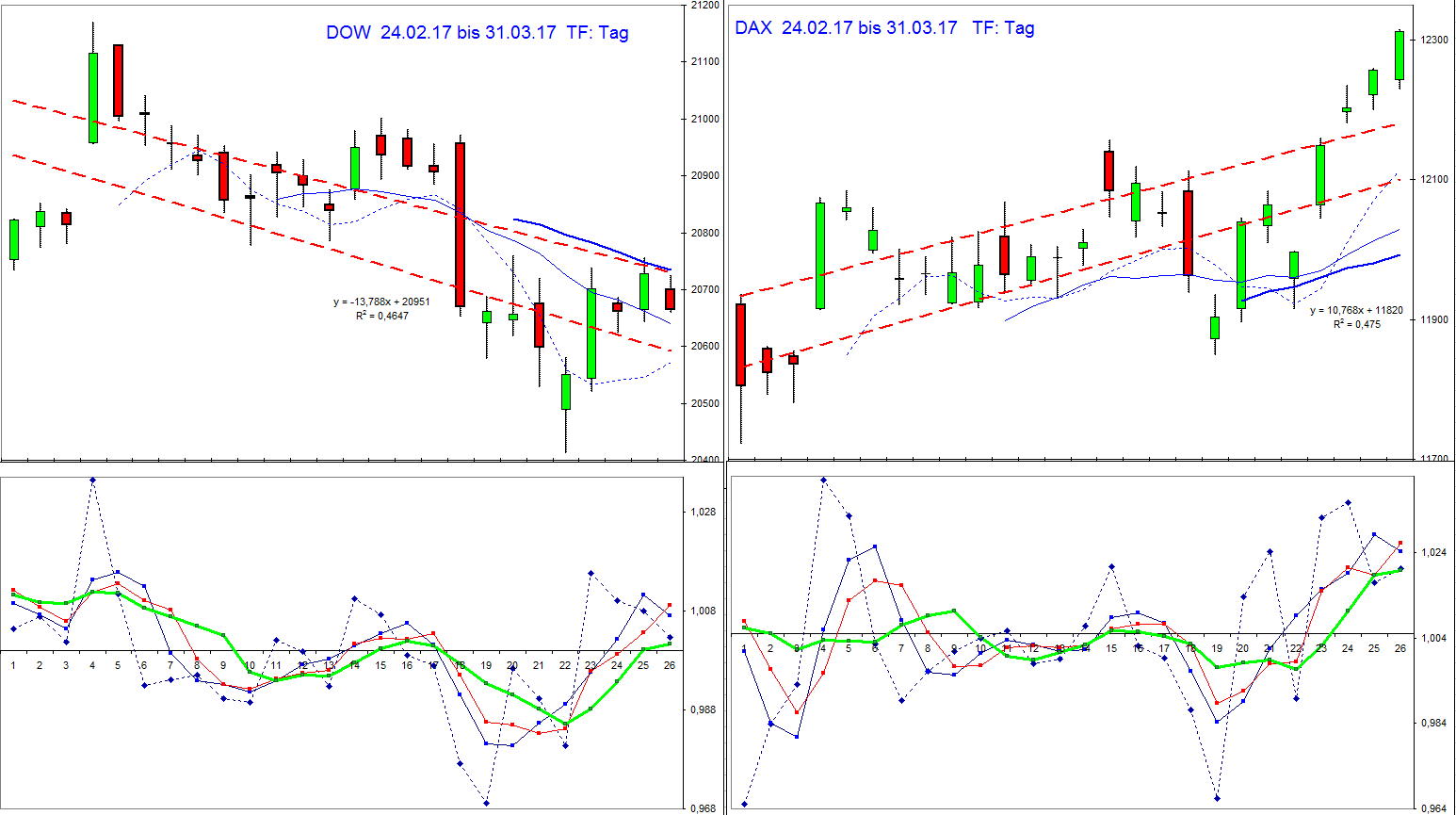The width and height of the screenshot is (1456, 815).
Task: Select day 3 on the DOW indicator x-axis
Action: tap(66, 665)
